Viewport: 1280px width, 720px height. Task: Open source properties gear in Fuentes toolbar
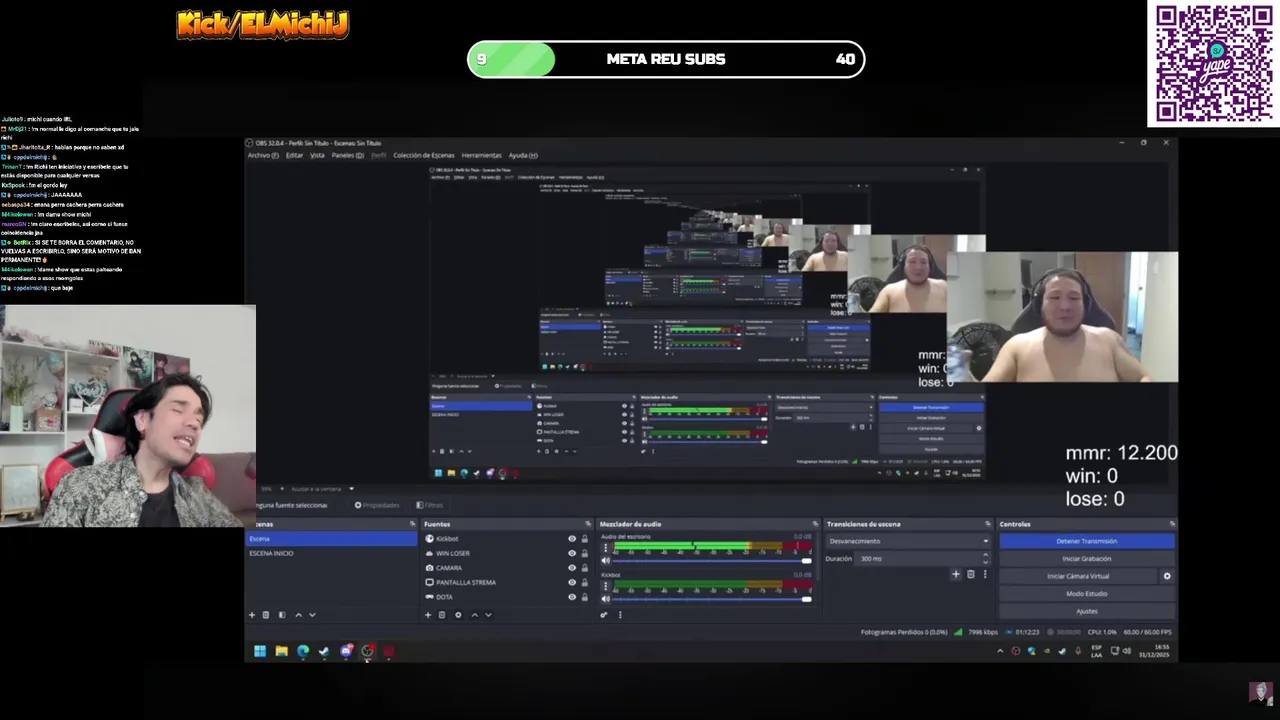coord(458,615)
